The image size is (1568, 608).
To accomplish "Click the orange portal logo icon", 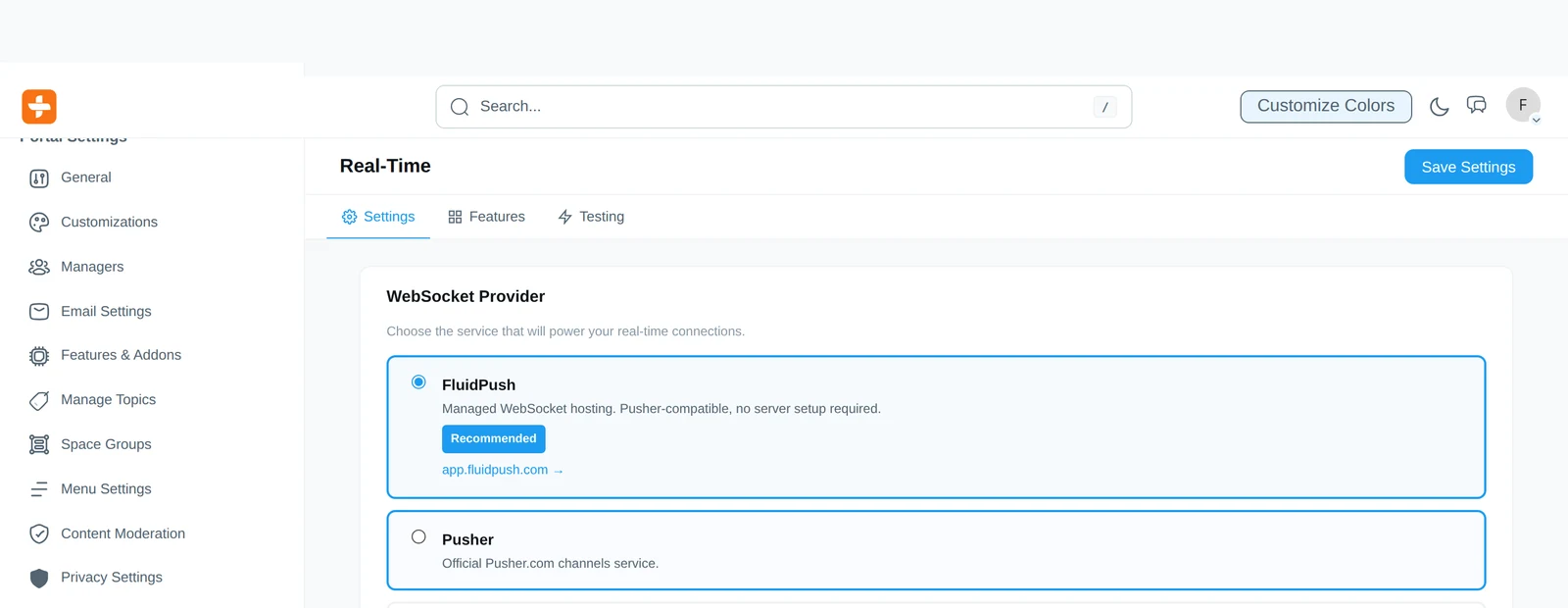I will [39, 106].
